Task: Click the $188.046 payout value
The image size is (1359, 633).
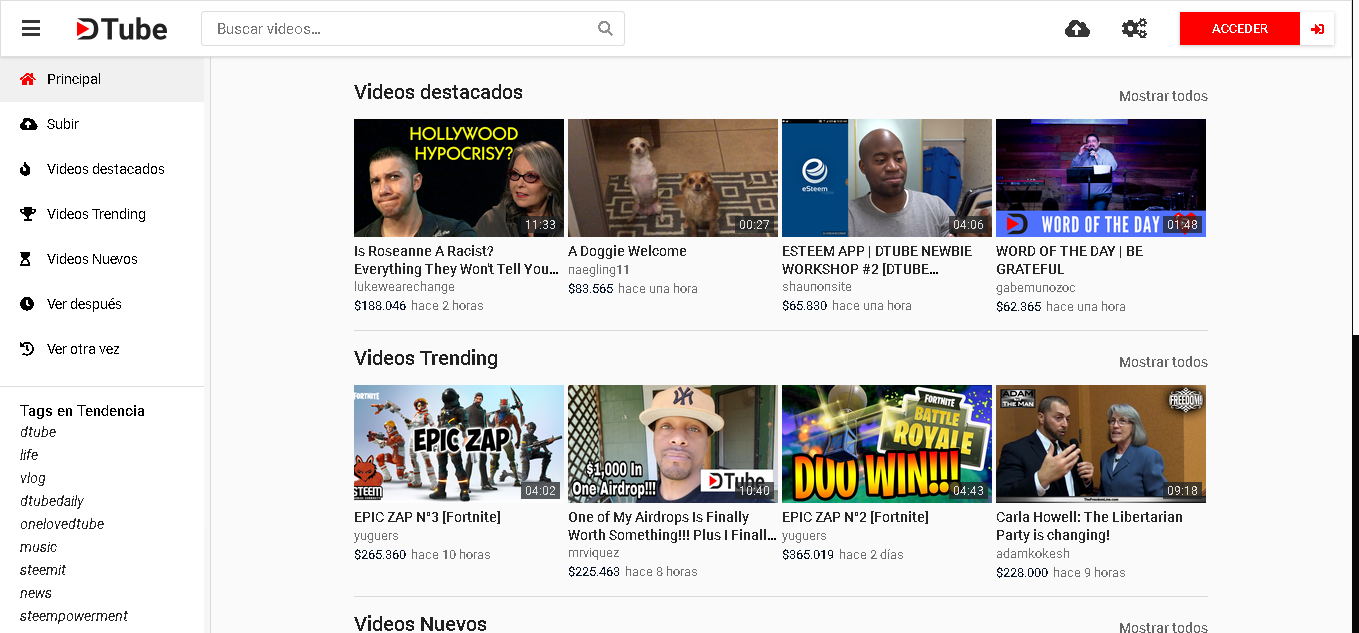Action: 380,306
